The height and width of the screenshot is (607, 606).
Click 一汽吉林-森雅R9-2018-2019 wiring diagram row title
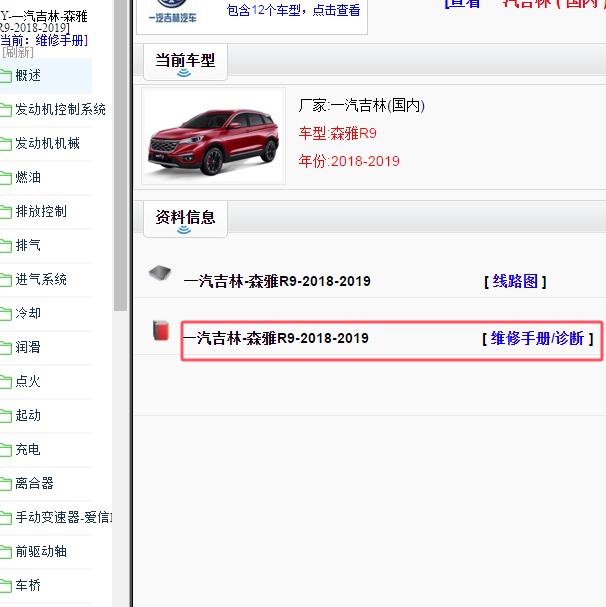click(277, 281)
